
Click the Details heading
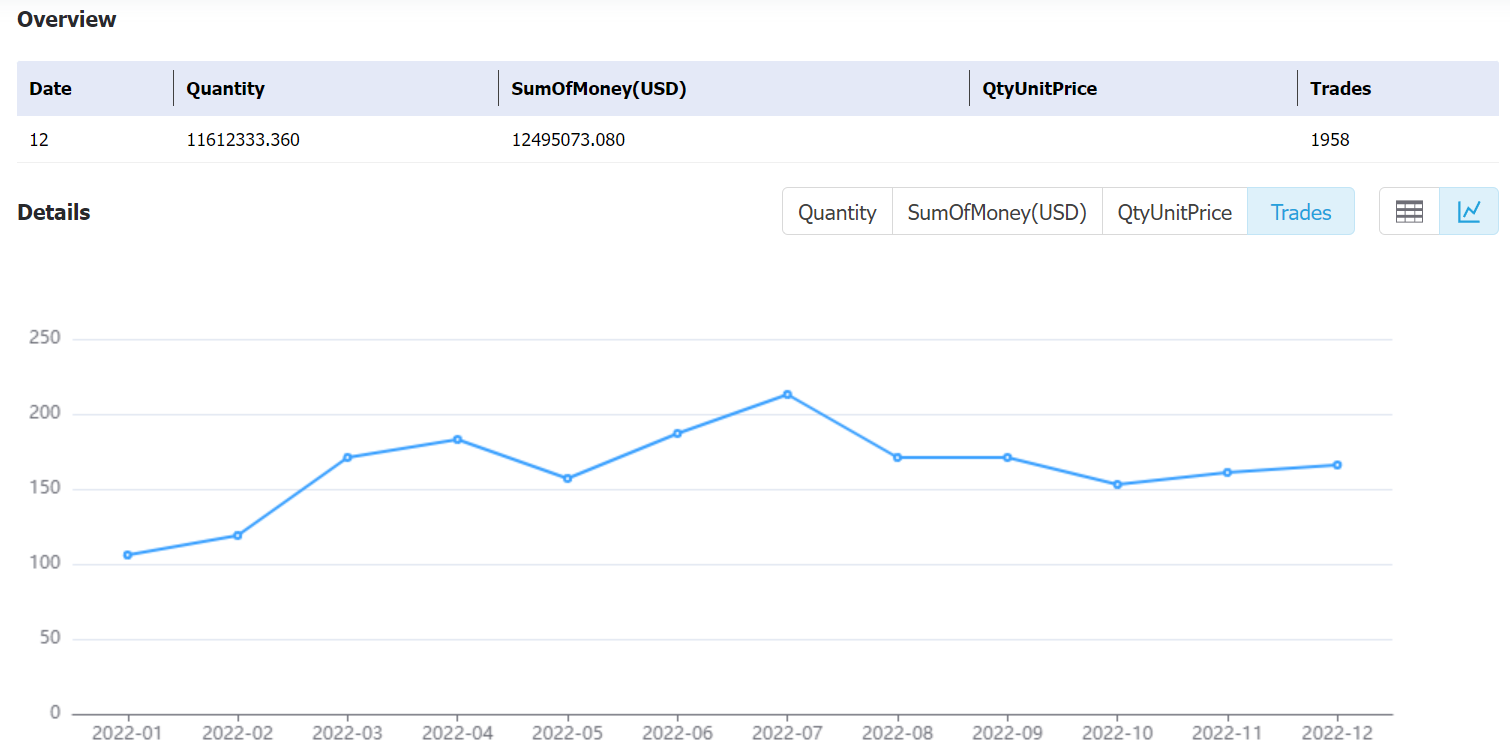tap(54, 212)
